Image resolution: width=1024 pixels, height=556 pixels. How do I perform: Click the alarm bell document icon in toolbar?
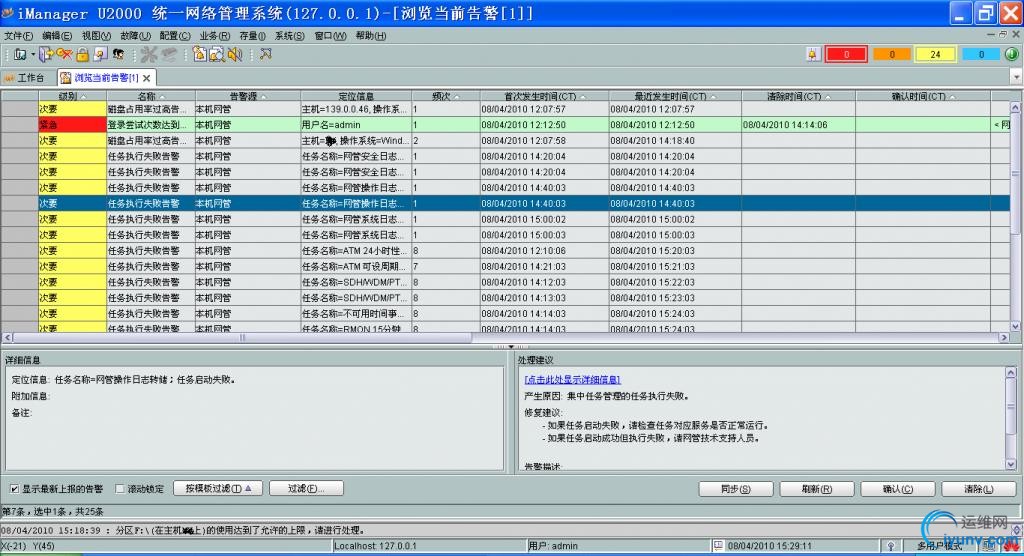199,55
